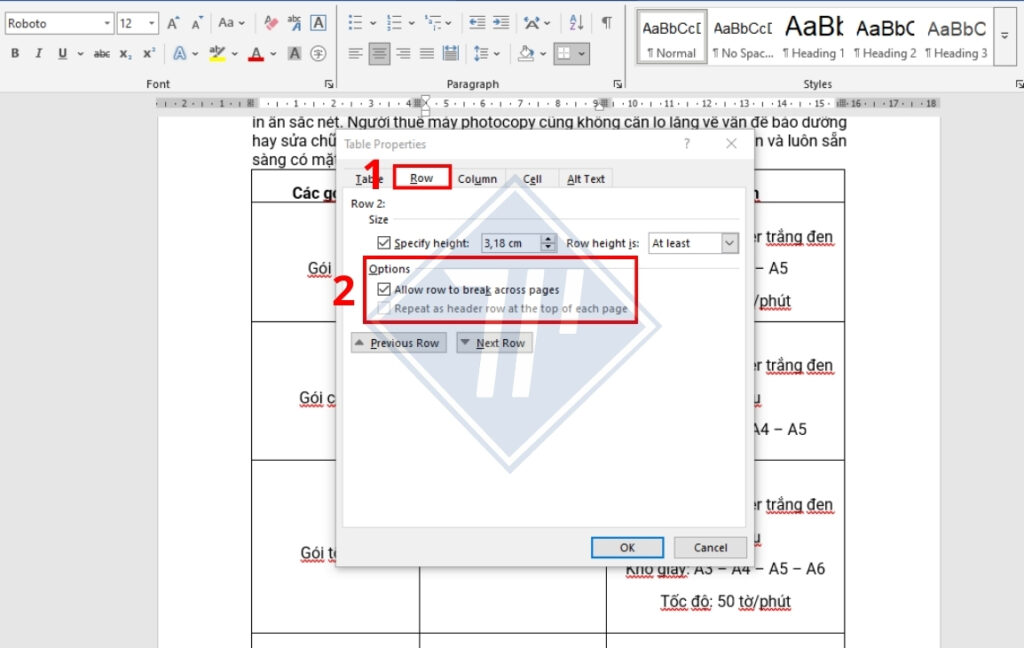This screenshot has height=648, width=1024.
Task: Center align the text
Action: tap(379, 54)
